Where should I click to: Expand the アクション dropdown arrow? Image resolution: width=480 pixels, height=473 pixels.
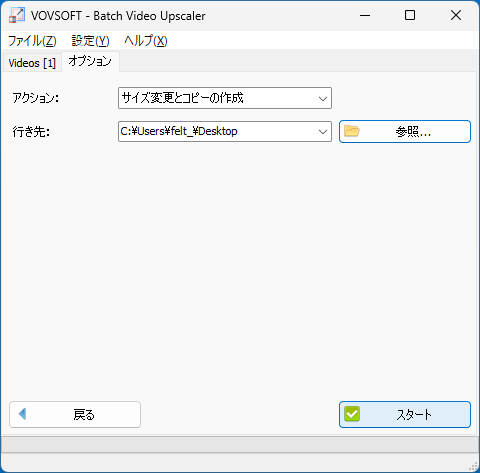pos(322,98)
